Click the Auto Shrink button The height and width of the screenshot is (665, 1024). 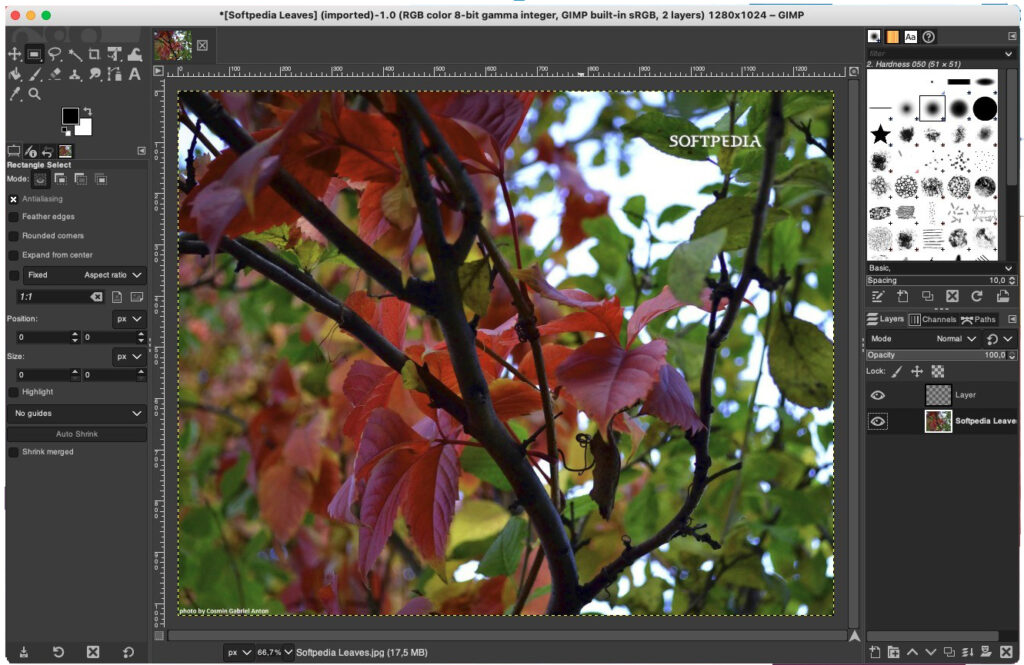point(77,434)
